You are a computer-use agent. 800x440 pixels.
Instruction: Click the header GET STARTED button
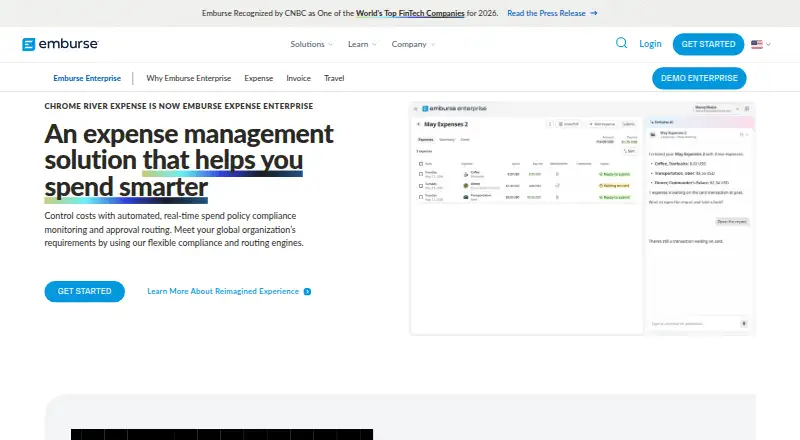tap(708, 44)
